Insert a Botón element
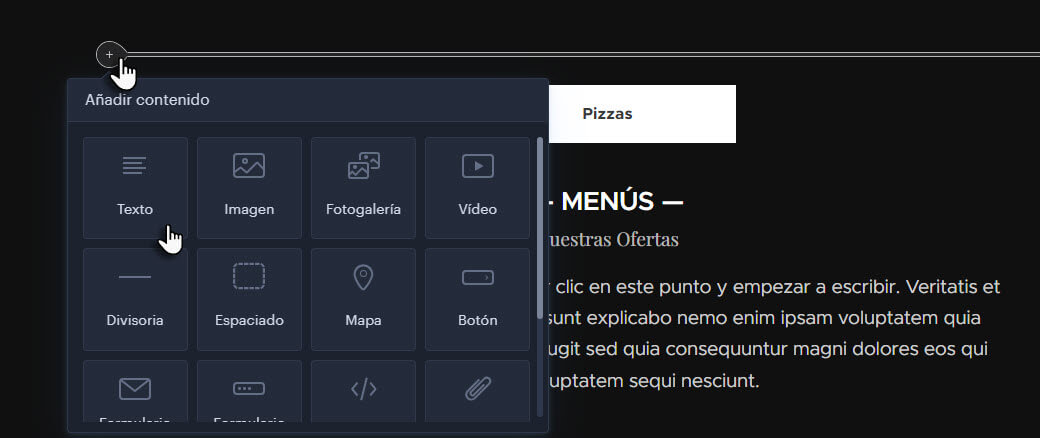Image resolution: width=1040 pixels, height=438 pixels. (478, 299)
